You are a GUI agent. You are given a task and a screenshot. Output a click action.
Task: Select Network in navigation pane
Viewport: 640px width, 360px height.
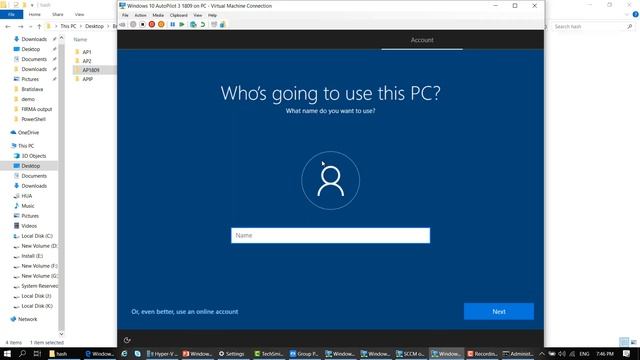click(27, 319)
